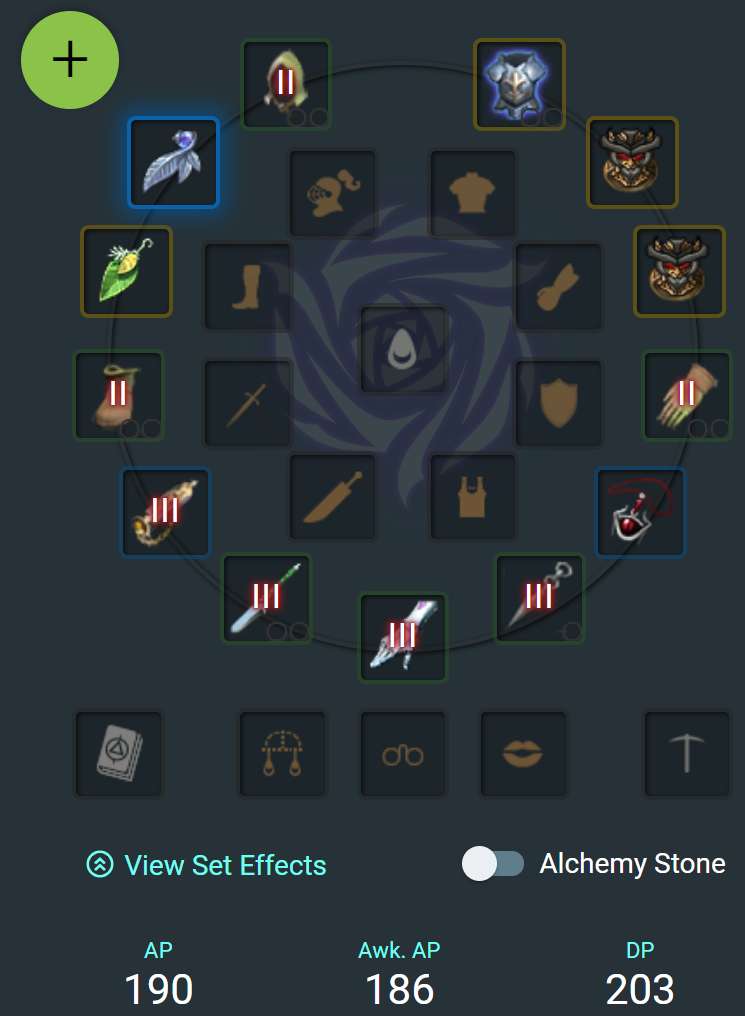Open the glowing blue chest armor slot
Screen dimensions: 745x1016
[x=520, y=84]
